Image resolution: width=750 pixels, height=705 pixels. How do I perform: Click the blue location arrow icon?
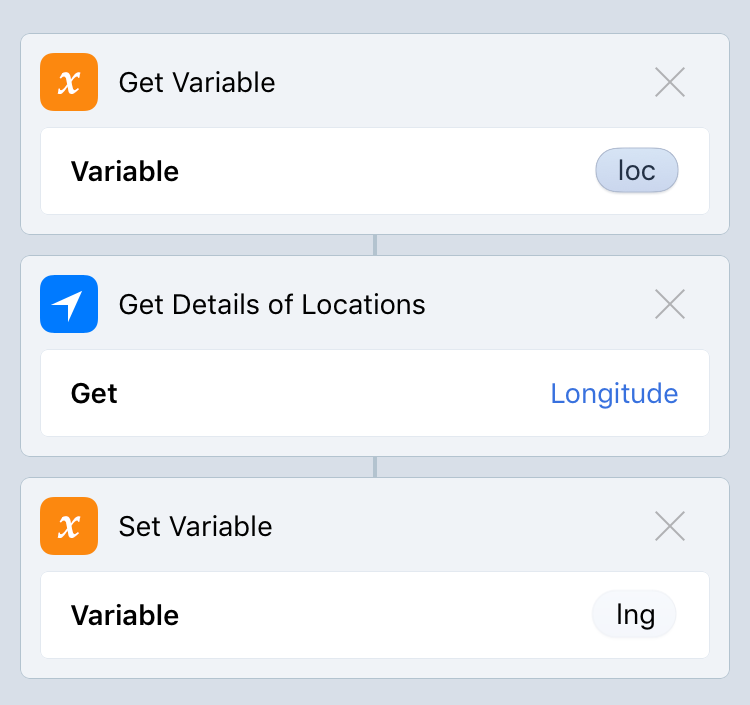pos(69,304)
